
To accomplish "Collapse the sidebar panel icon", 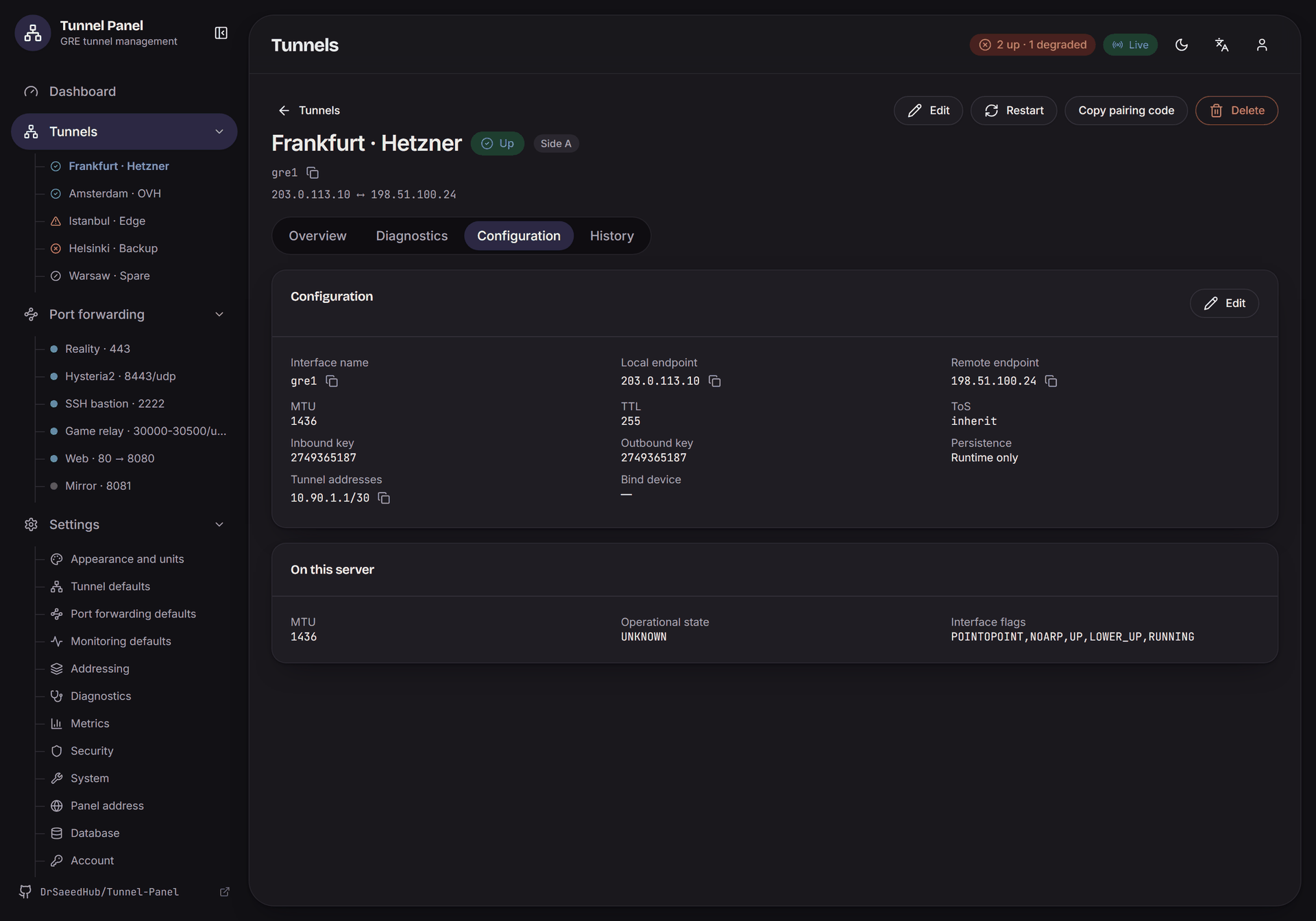I will point(221,33).
